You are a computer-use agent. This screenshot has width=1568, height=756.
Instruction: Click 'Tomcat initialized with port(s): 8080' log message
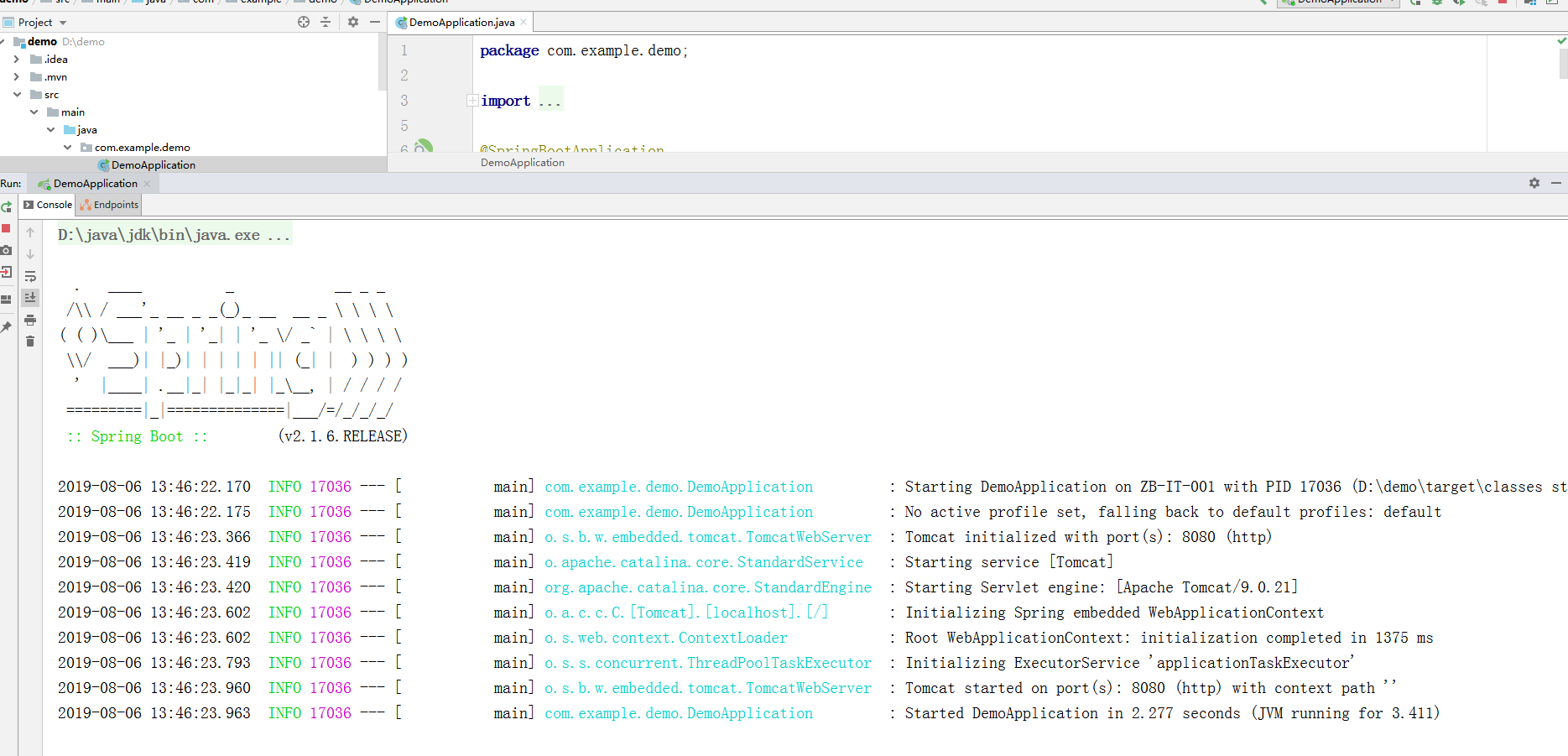tap(1088, 537)
